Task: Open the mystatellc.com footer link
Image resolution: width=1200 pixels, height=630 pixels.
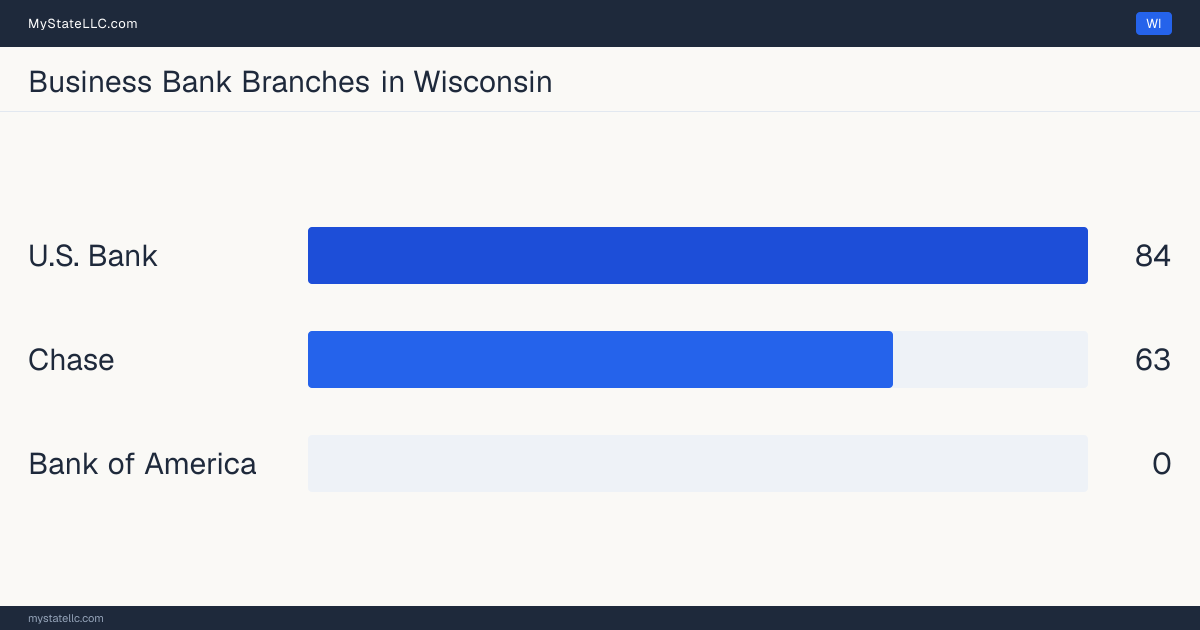Action: point(66,618)
